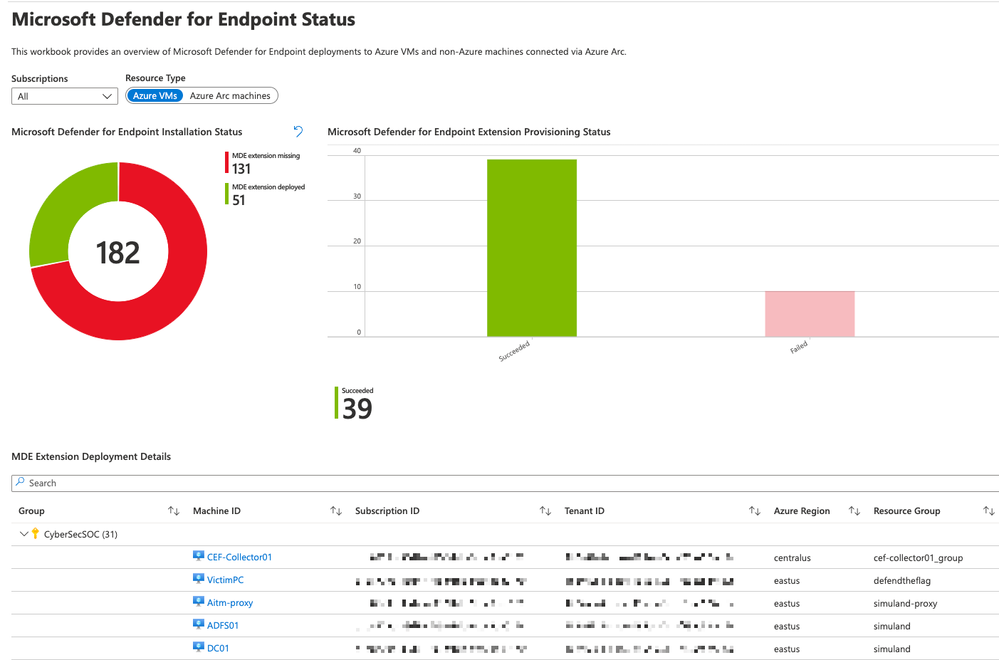
Task: Sort by Group column arrows
Action: (x=173, y=511)
